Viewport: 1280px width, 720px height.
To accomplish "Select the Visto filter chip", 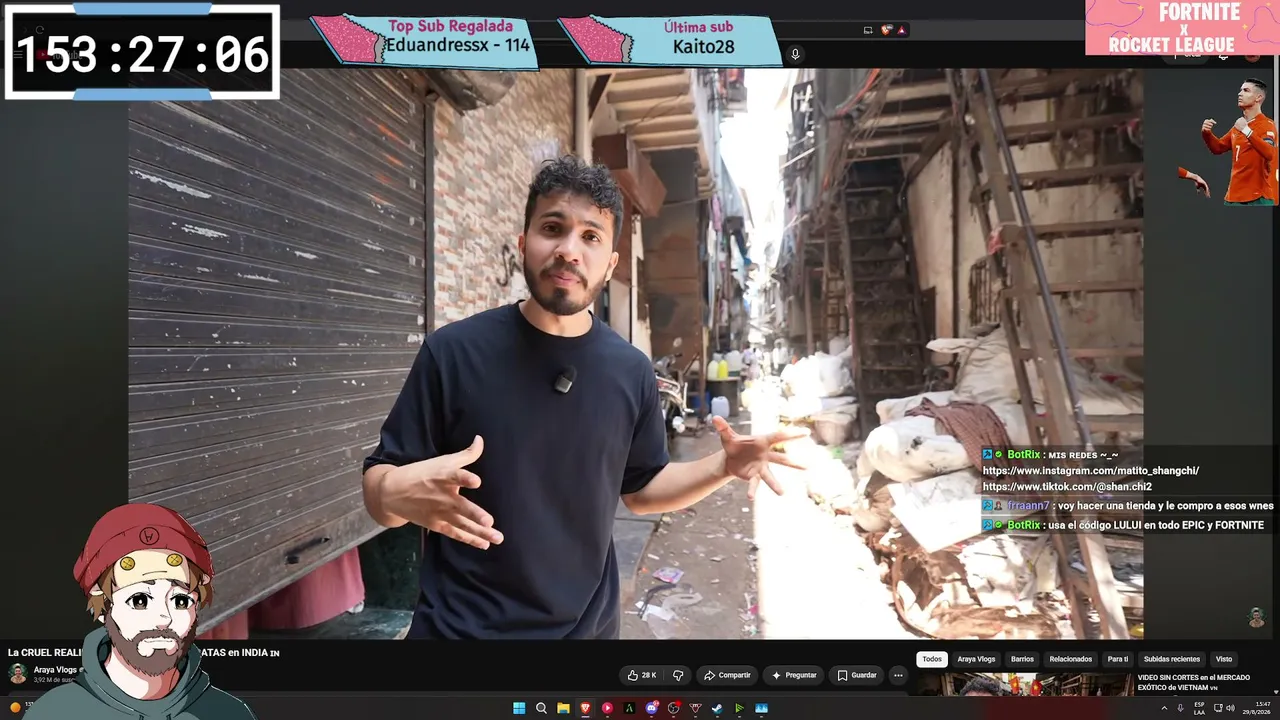I will pos(1223,659).
